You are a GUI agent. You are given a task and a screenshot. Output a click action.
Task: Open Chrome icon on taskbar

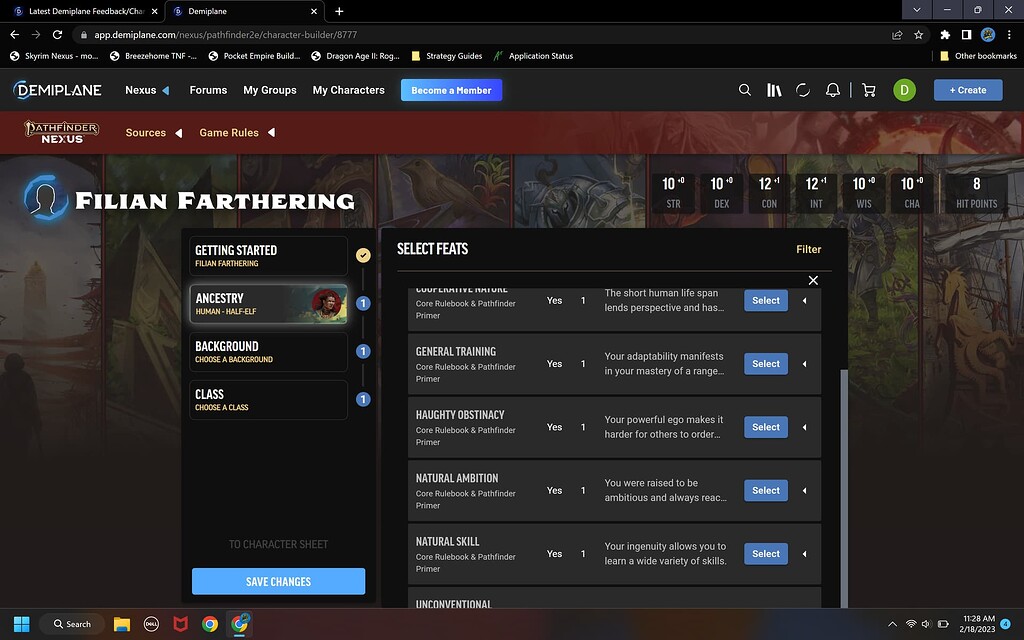210,624
